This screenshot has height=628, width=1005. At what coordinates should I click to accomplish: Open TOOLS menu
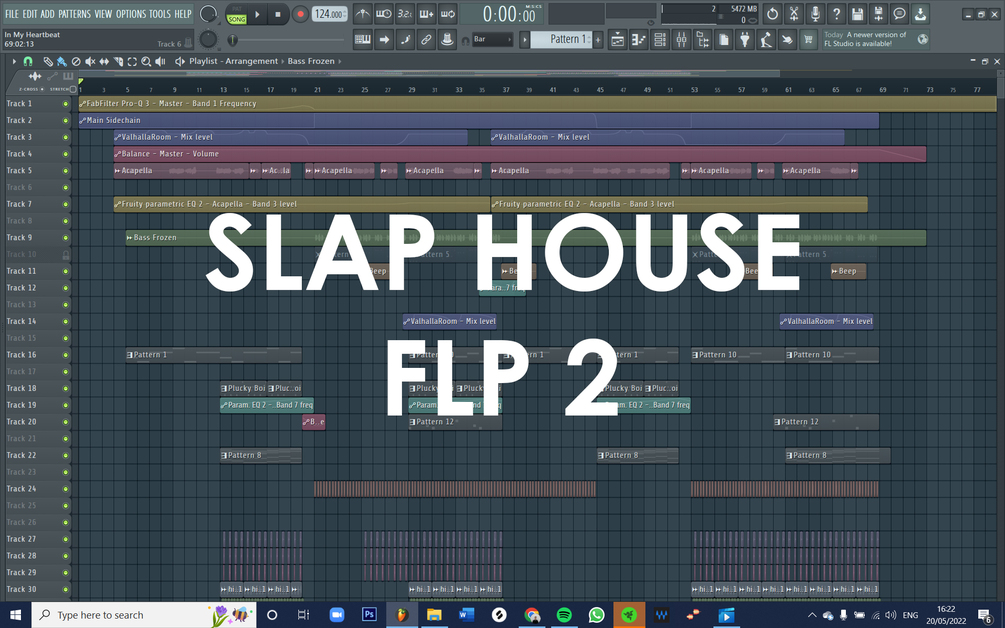(x=160, y=13)
